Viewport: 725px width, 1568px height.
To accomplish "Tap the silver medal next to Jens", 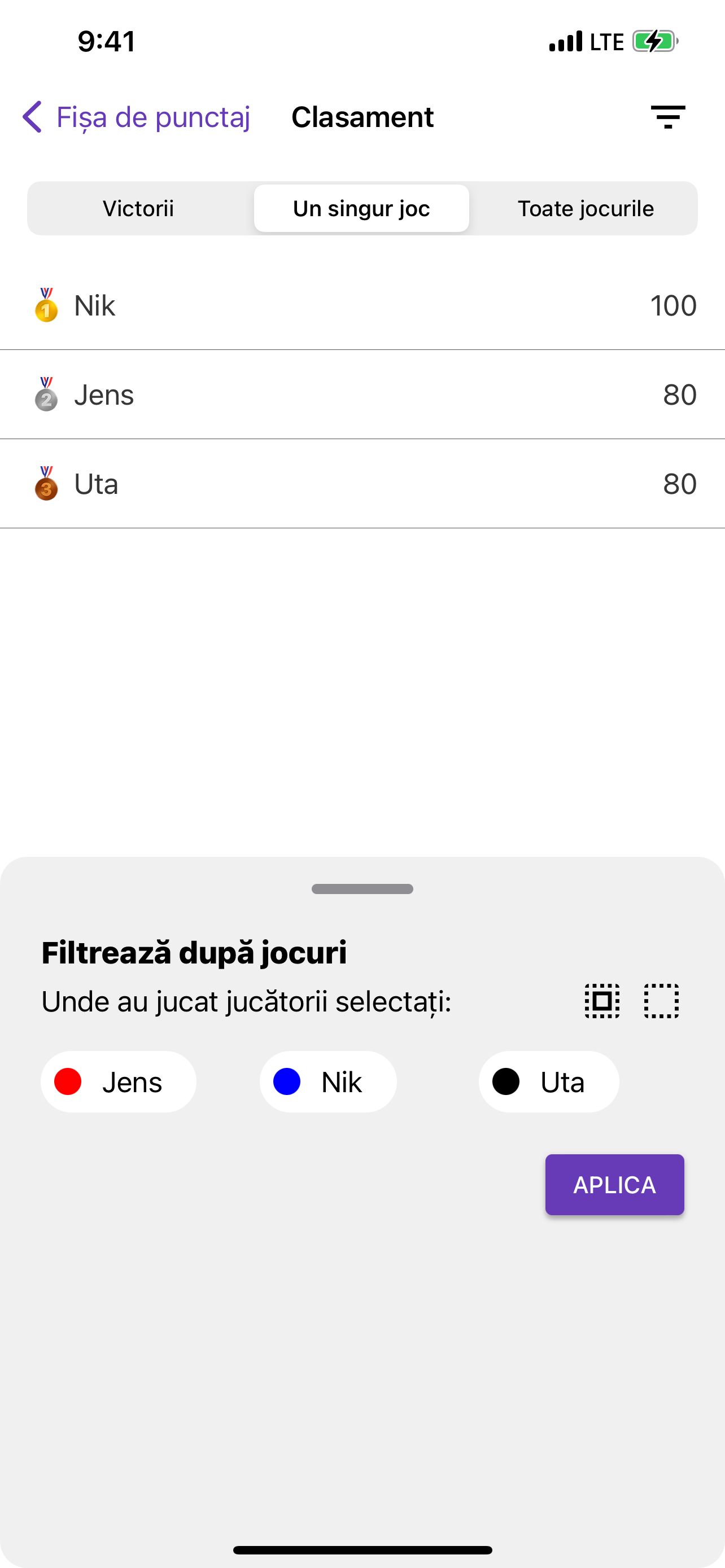I will 46,395.
